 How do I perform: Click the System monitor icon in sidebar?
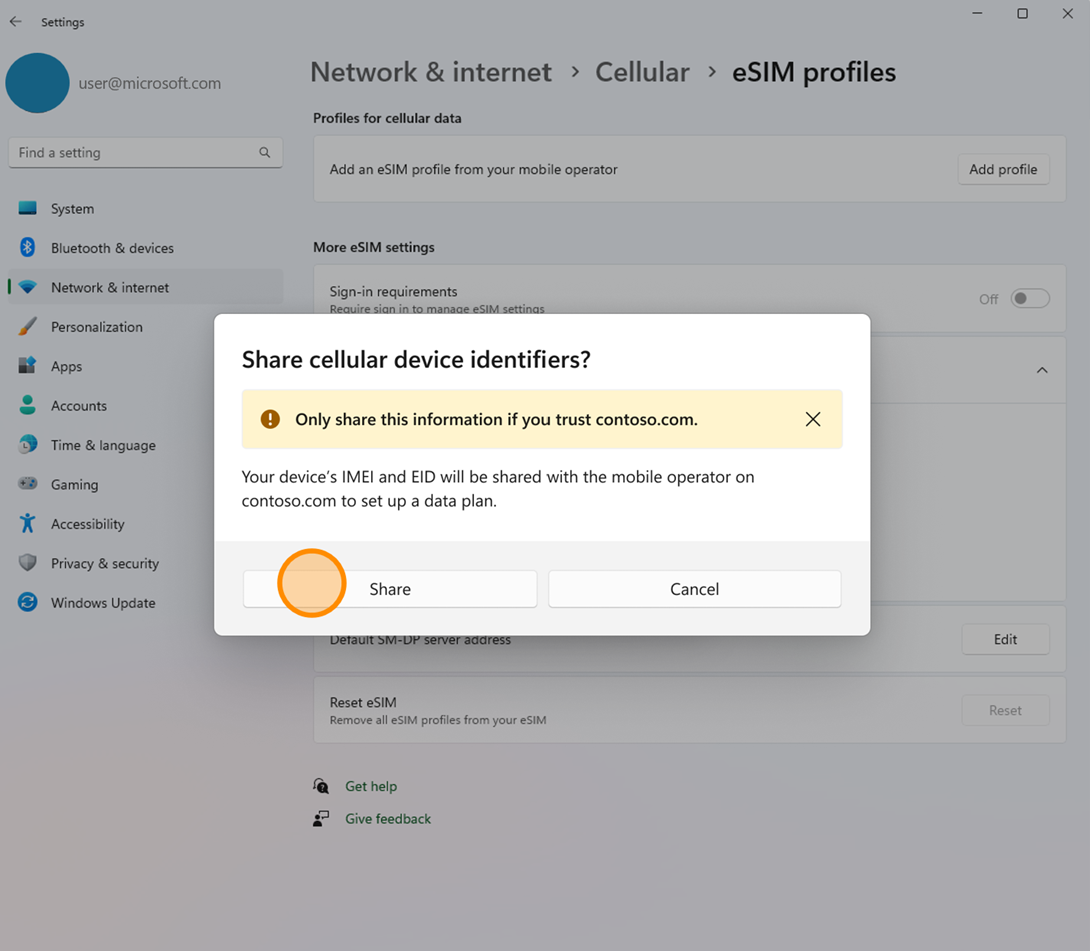[28, 209]
